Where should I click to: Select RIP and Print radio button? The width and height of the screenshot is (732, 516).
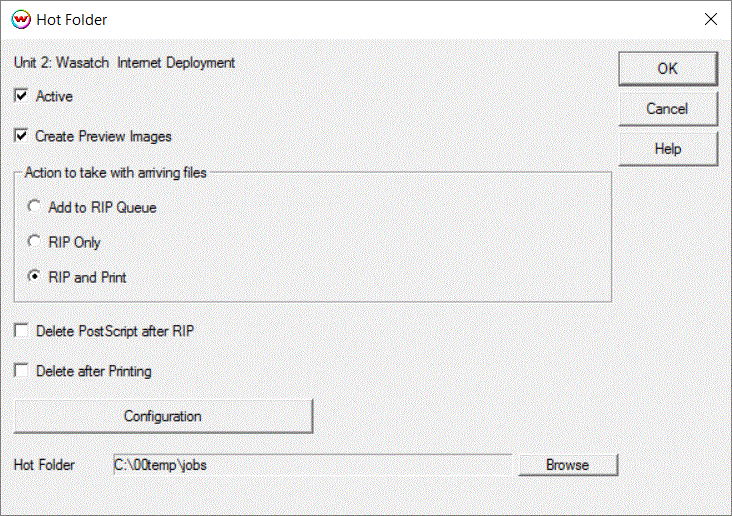34,276
